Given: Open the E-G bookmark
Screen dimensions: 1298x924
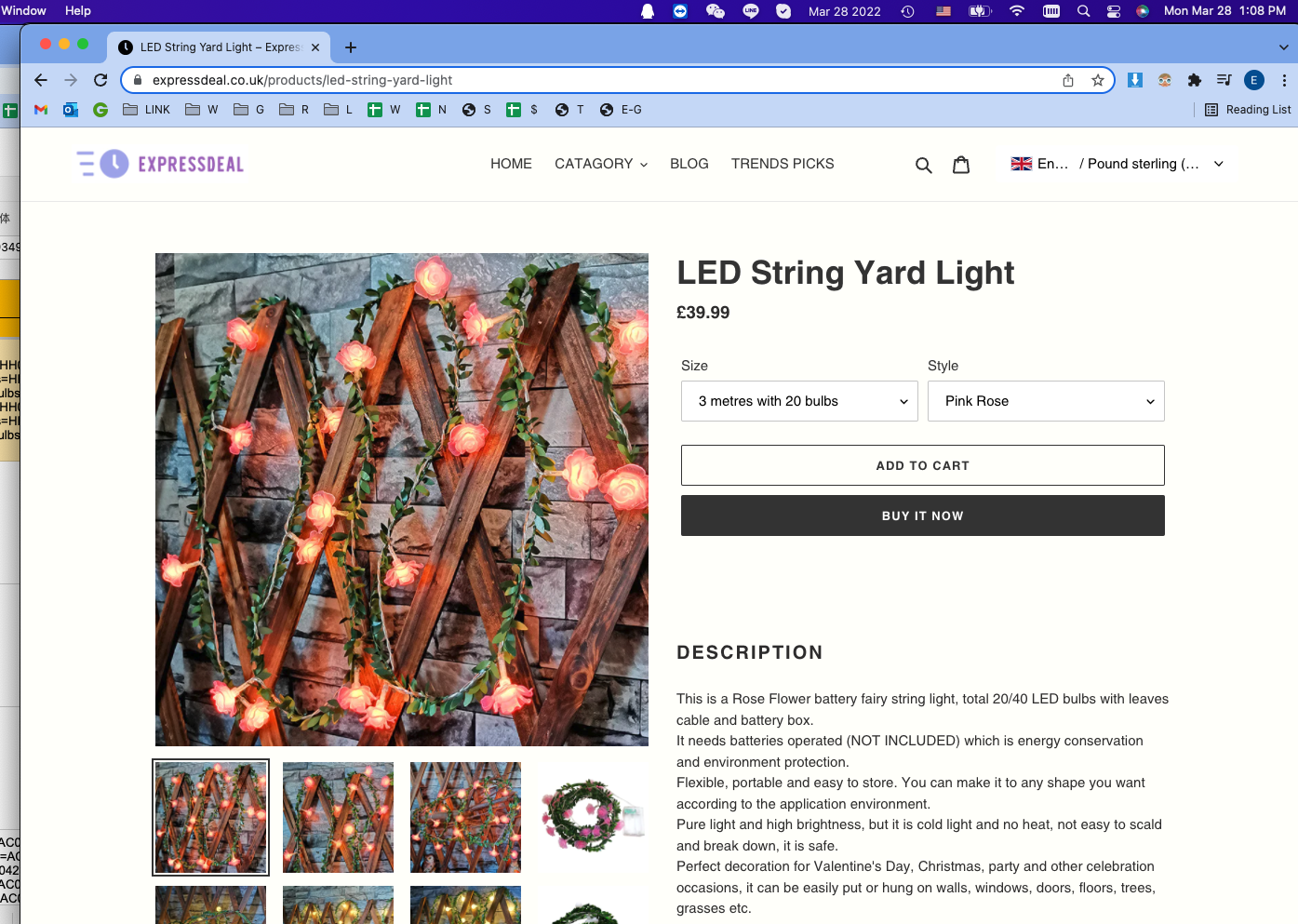Looking at the screenshot, I should coord(621,110).
